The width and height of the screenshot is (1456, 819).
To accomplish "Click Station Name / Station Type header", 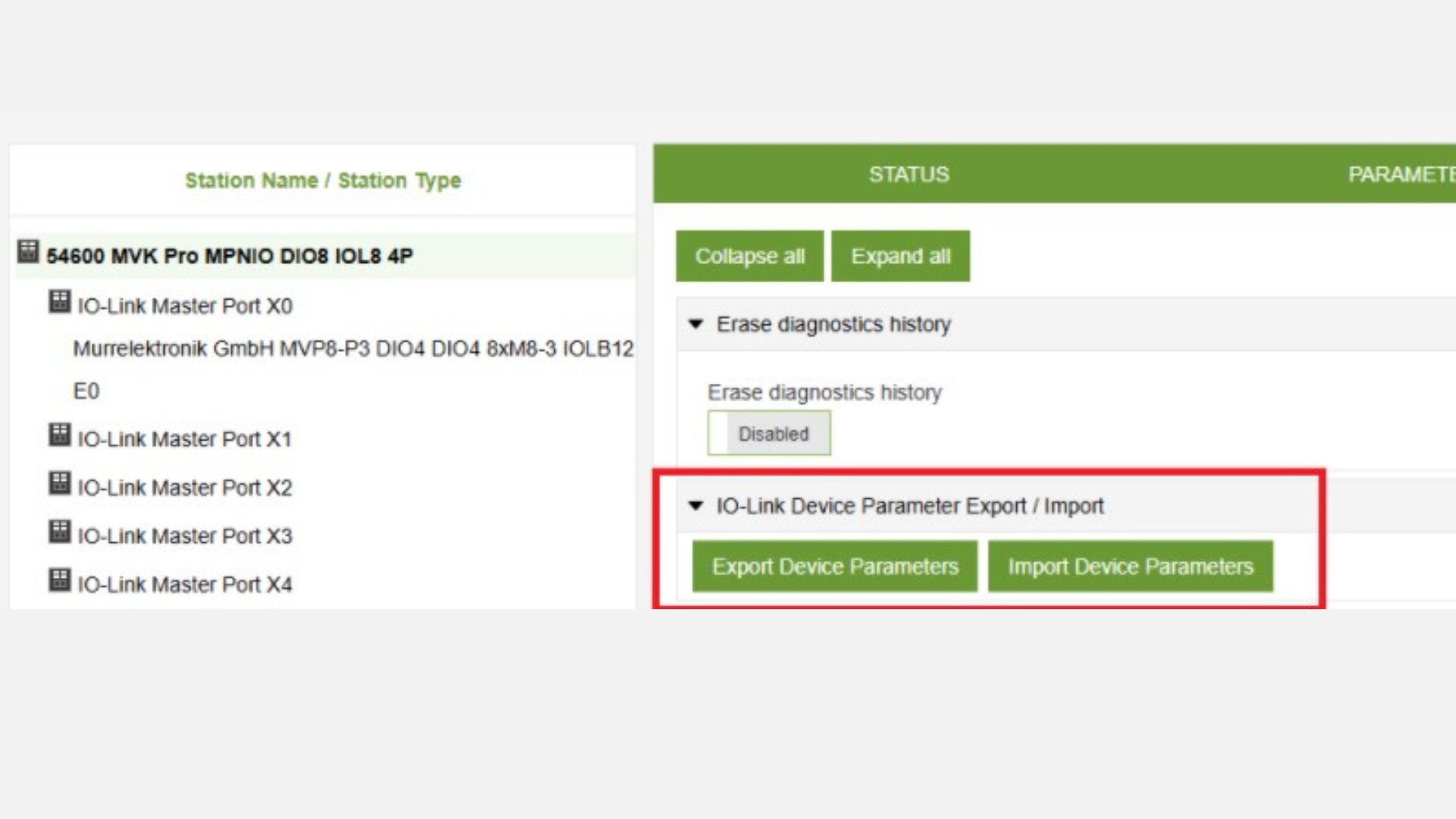I will coord(322,180).
